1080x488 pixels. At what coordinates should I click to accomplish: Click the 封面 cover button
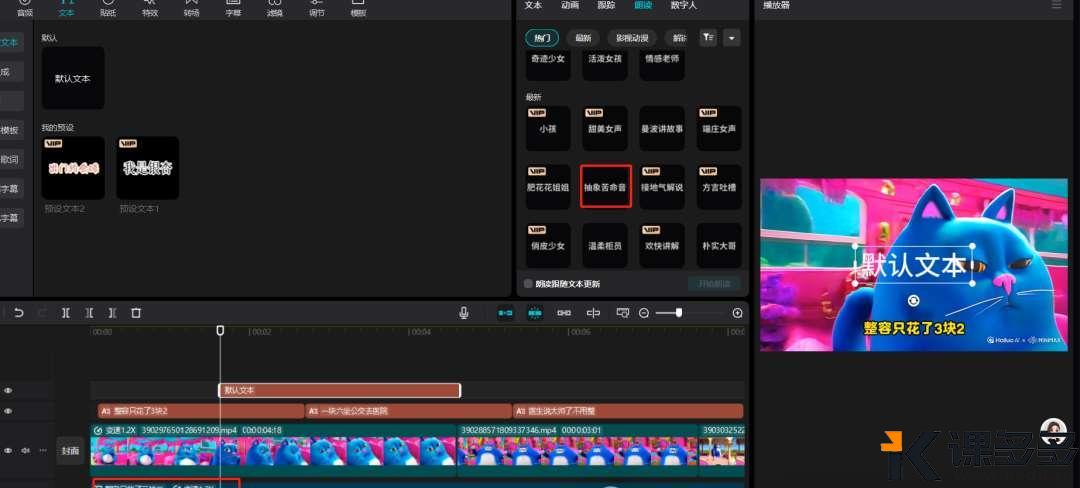point(70,451)
